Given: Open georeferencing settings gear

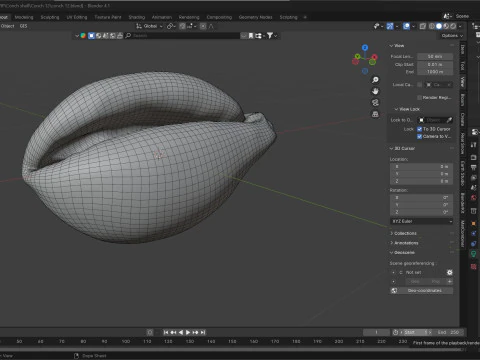Looking at the screenshot, I should pos(449,272).
